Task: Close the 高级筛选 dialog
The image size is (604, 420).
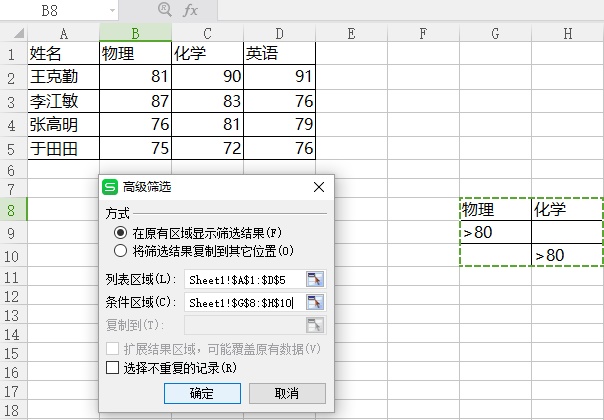Action: pyautogui.click(x=319, y=187)
